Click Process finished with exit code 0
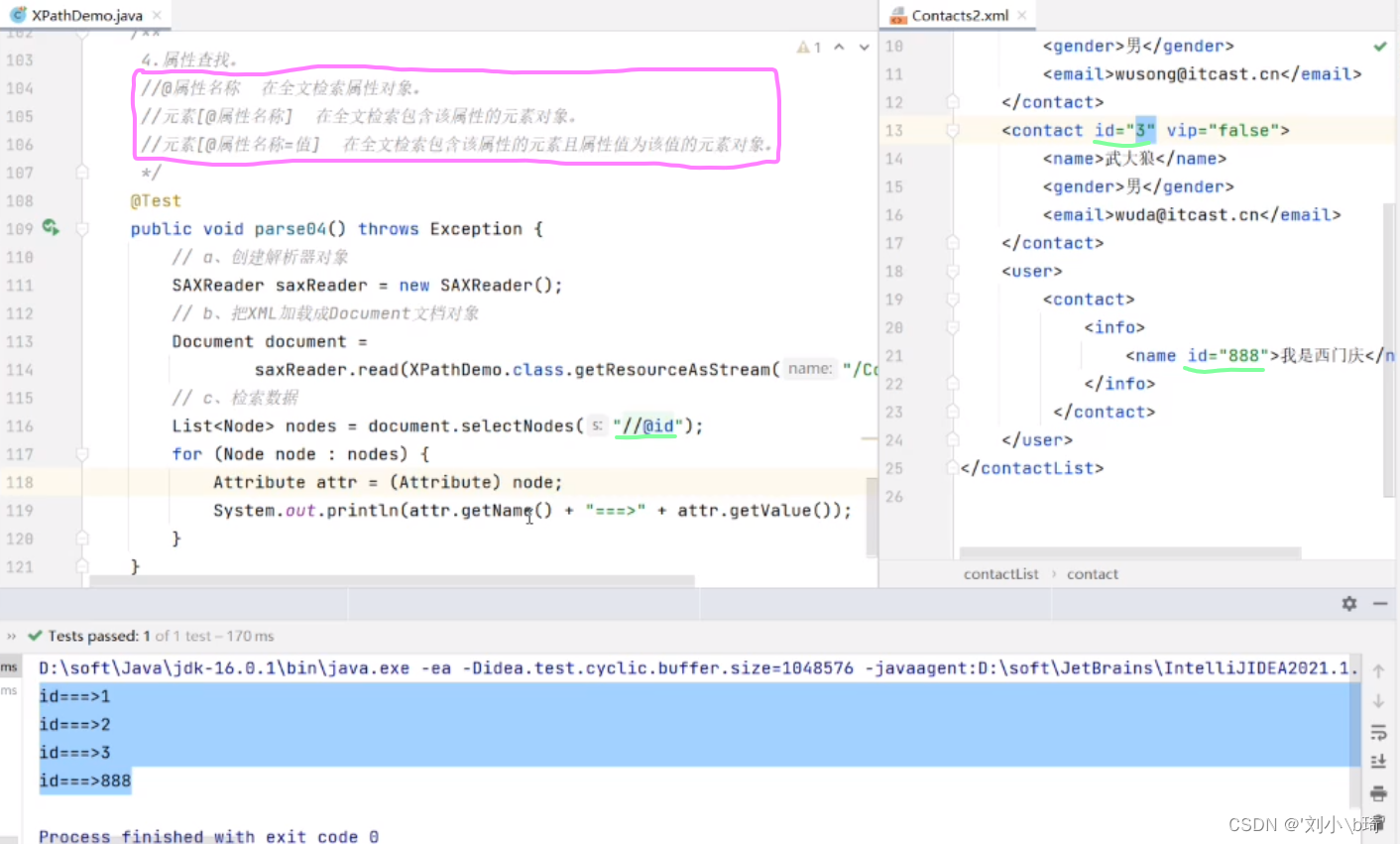 click(x=208, y=836)
